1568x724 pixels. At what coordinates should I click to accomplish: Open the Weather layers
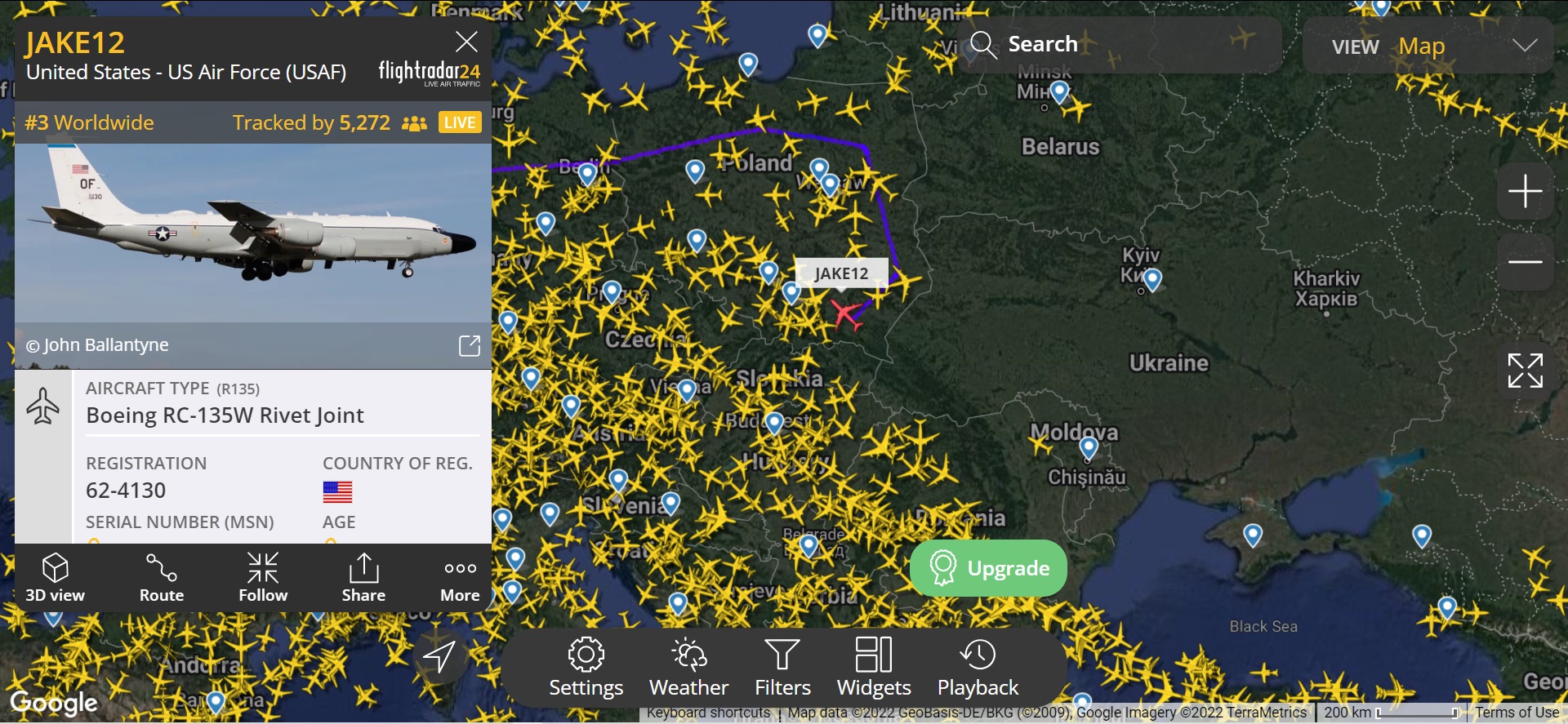coord(688,668)
